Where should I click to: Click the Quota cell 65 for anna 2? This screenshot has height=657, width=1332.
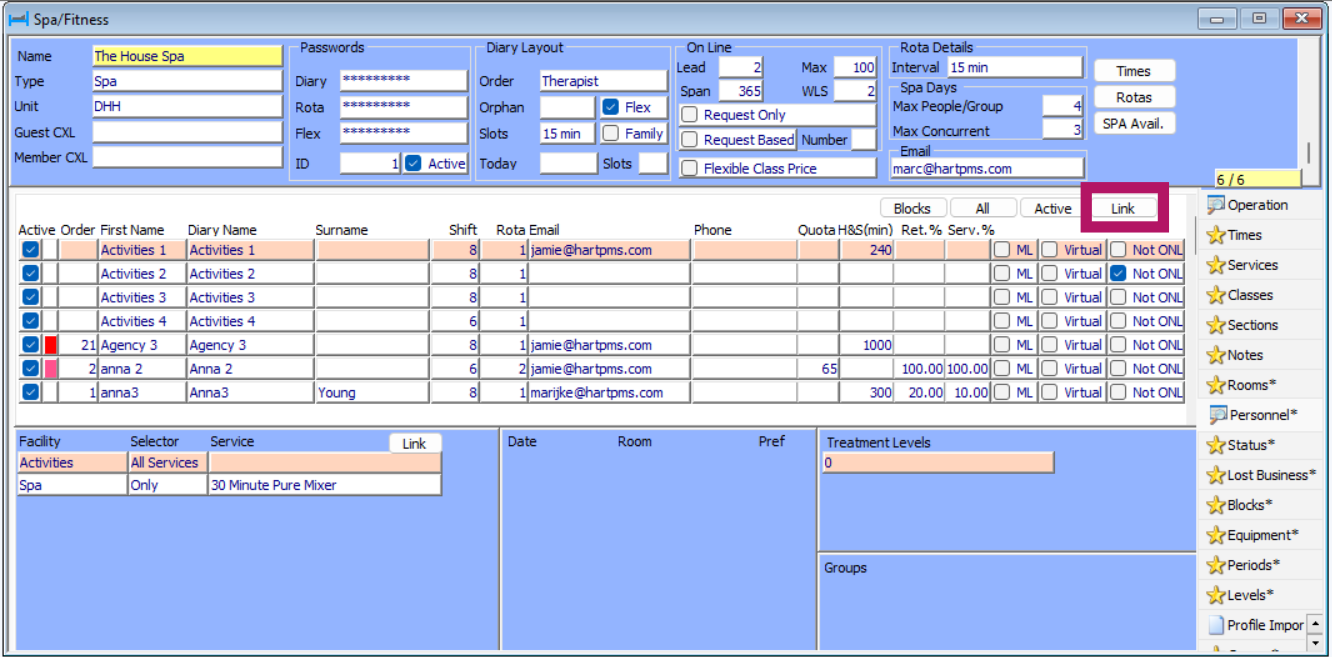[x=819, y=369]
